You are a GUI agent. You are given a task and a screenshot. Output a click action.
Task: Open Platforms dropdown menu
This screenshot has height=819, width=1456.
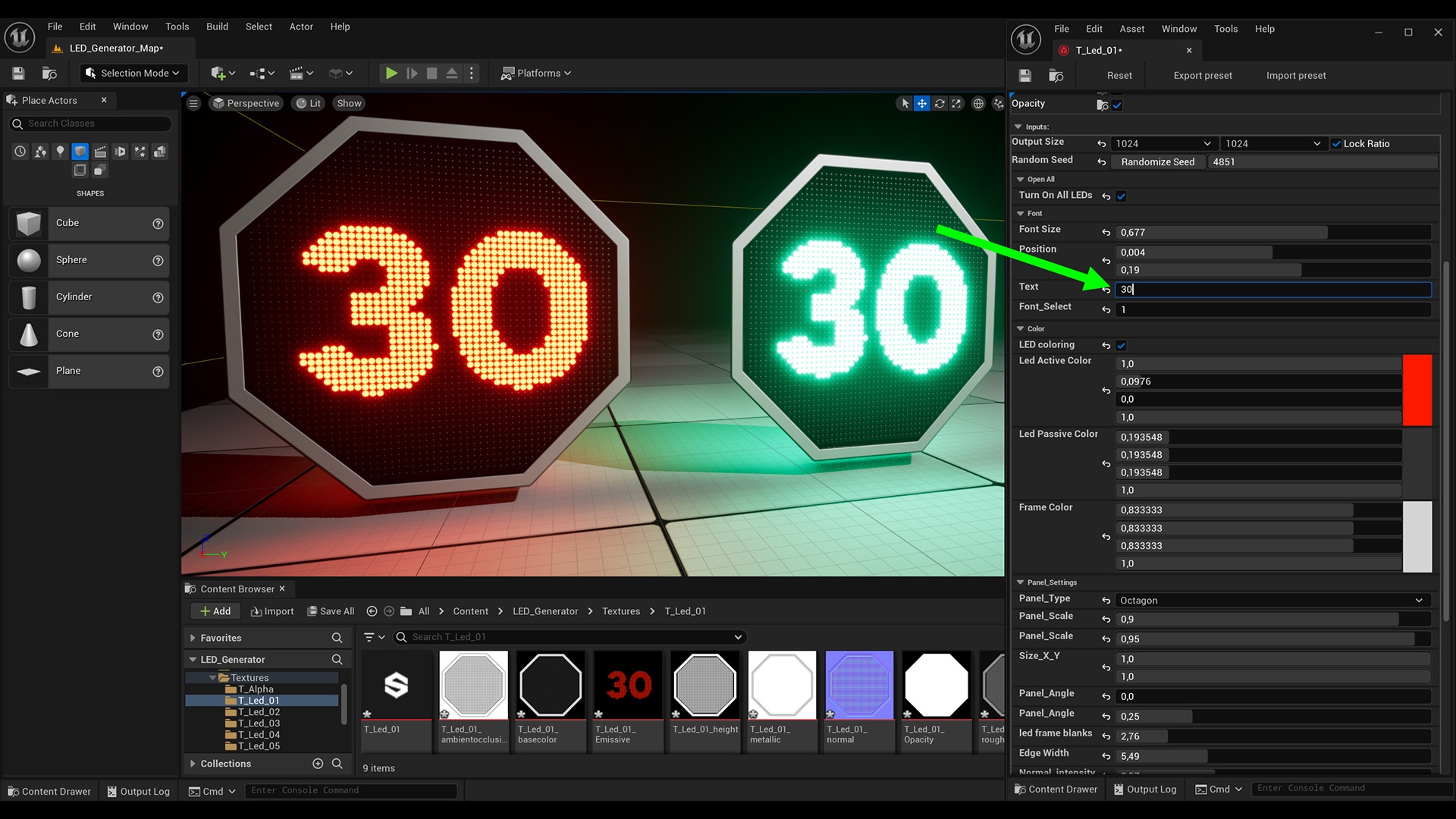[536, 73]
